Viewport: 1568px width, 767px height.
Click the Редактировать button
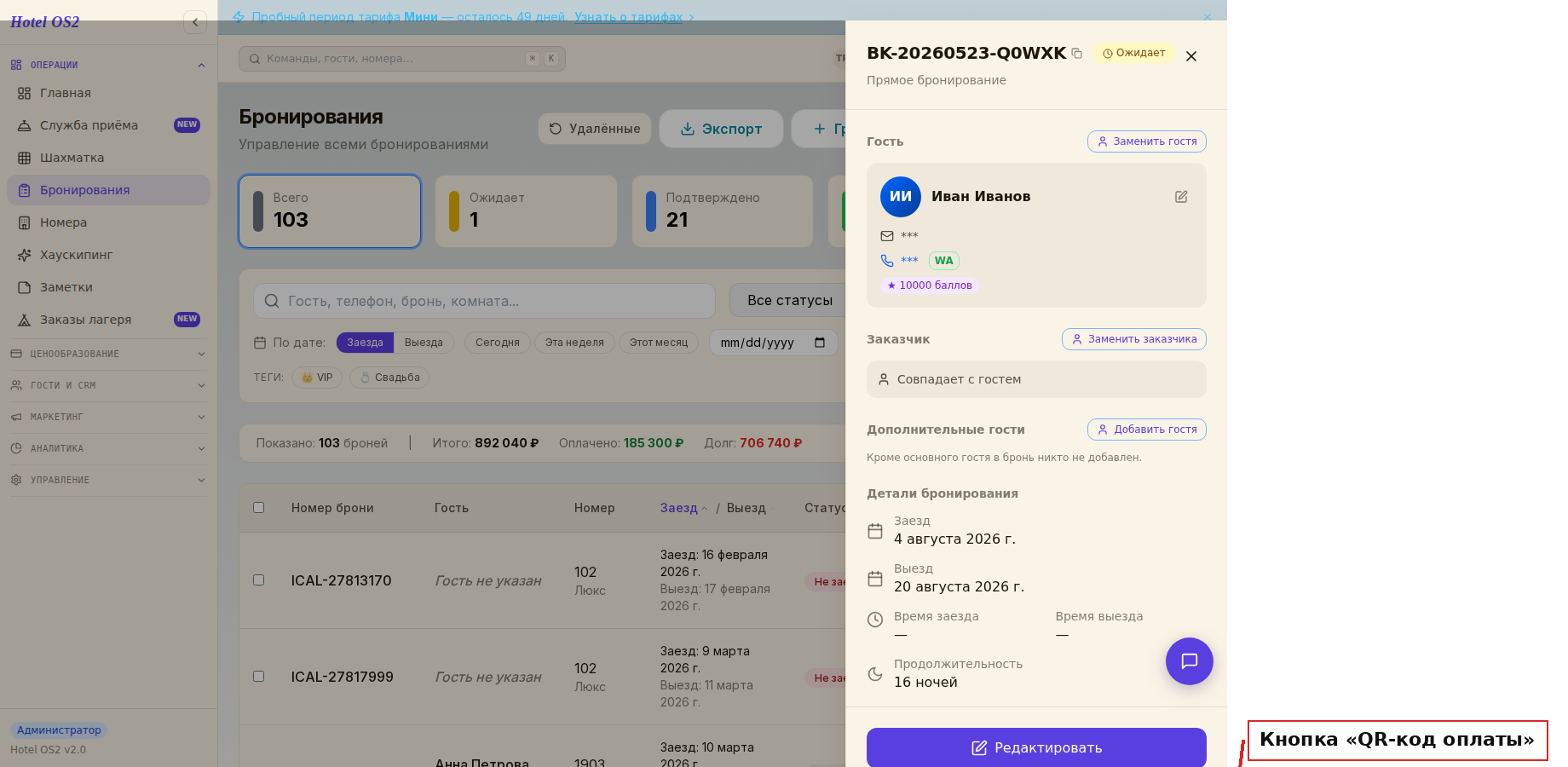pos(1036,747)
